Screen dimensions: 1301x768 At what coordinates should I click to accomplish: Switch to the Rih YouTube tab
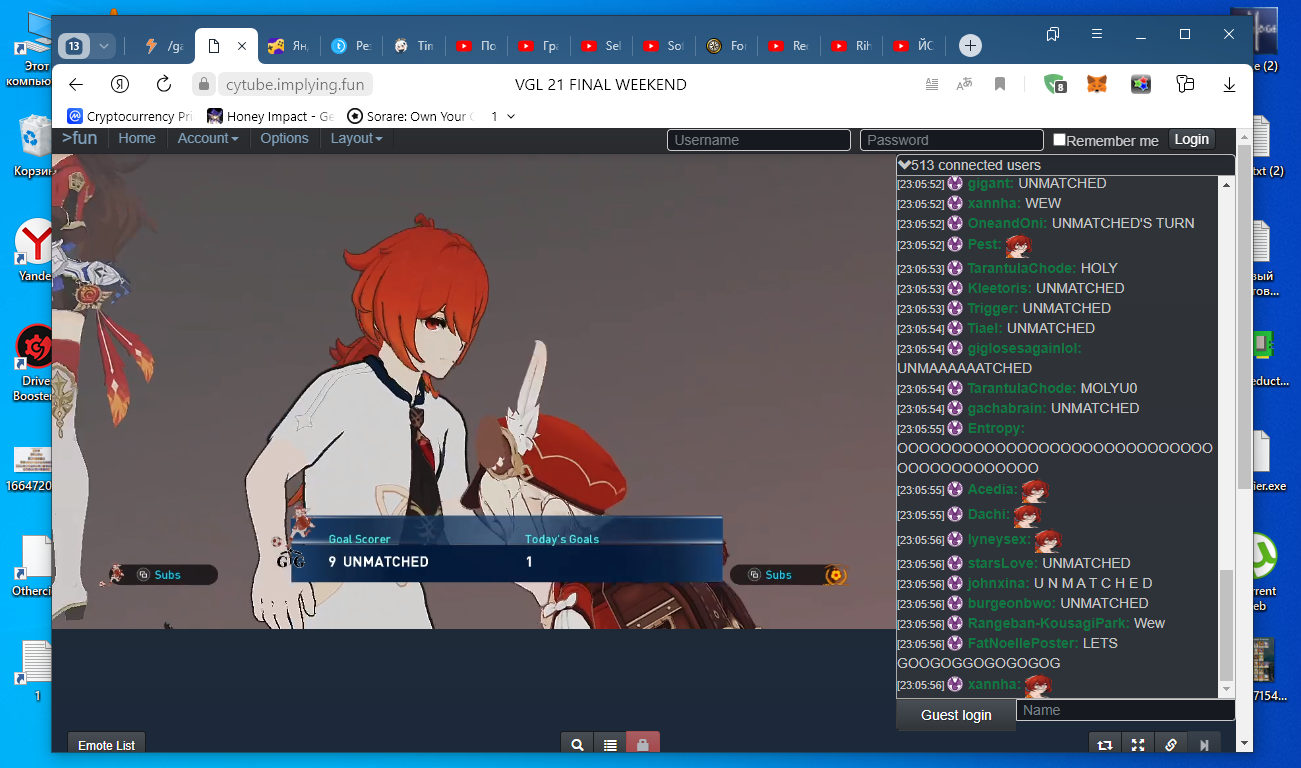pyautogui.click(x=851, y=46)
